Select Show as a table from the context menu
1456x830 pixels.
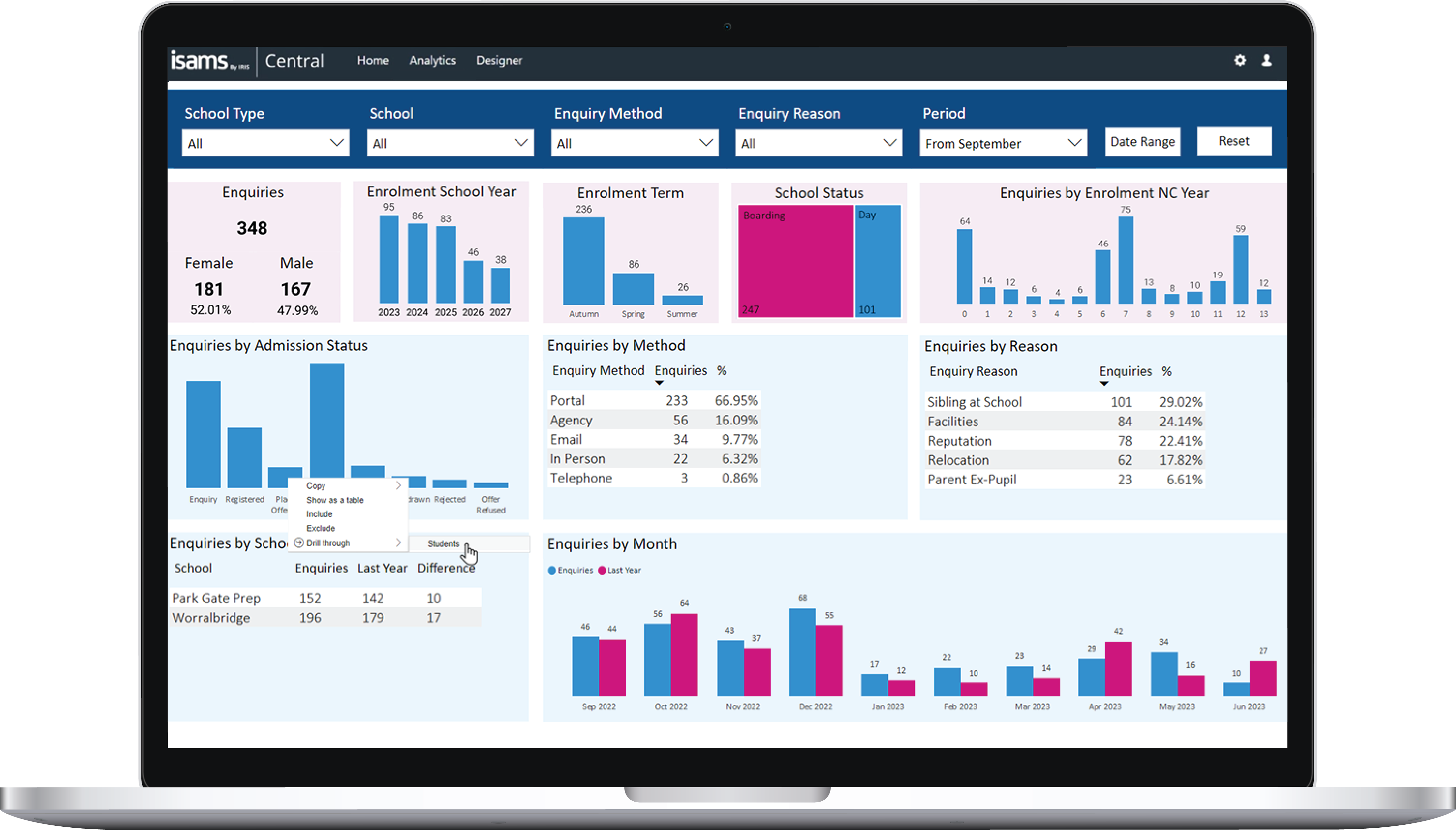click(335, 500)
